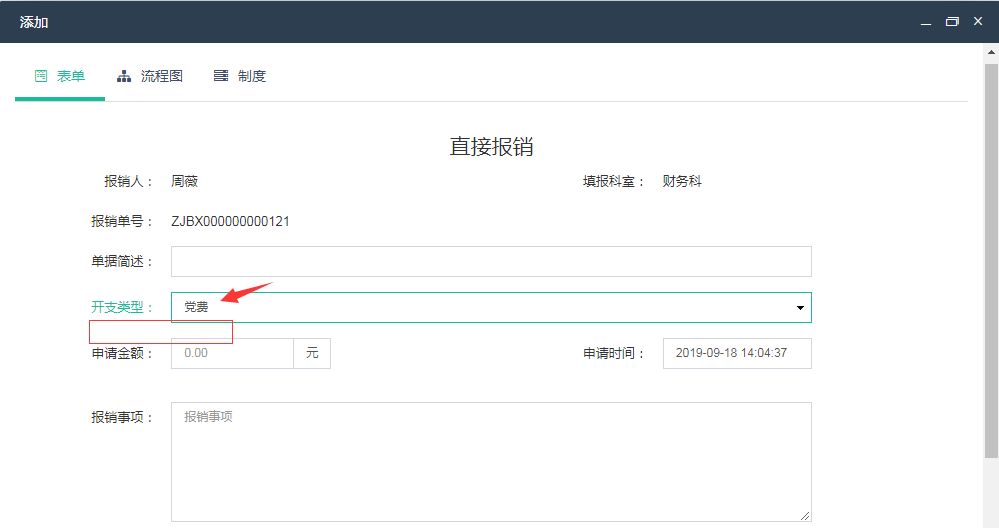Click the 报销人 name 周薇
Screen dimensions: 999x528
pyautogui.click(x=185, y=182)
